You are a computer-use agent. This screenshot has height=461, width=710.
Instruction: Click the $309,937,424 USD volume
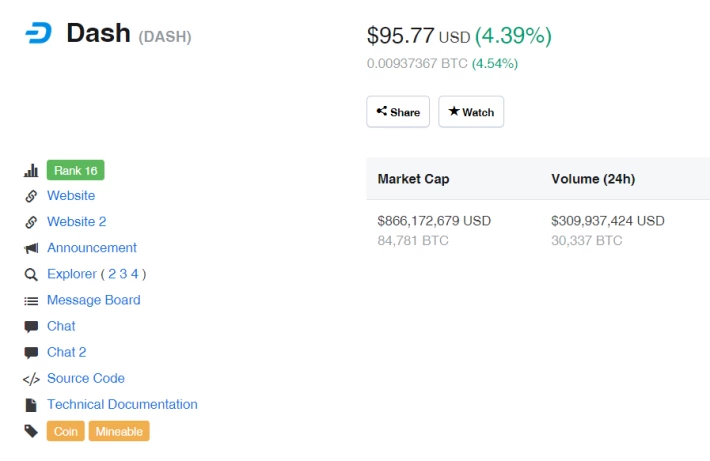click(608, 221)
